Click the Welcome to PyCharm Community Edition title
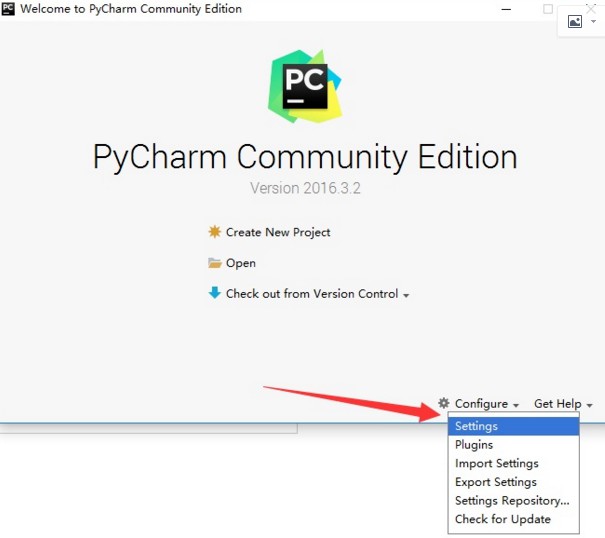The image size is (605, 538). click(131, 9)
